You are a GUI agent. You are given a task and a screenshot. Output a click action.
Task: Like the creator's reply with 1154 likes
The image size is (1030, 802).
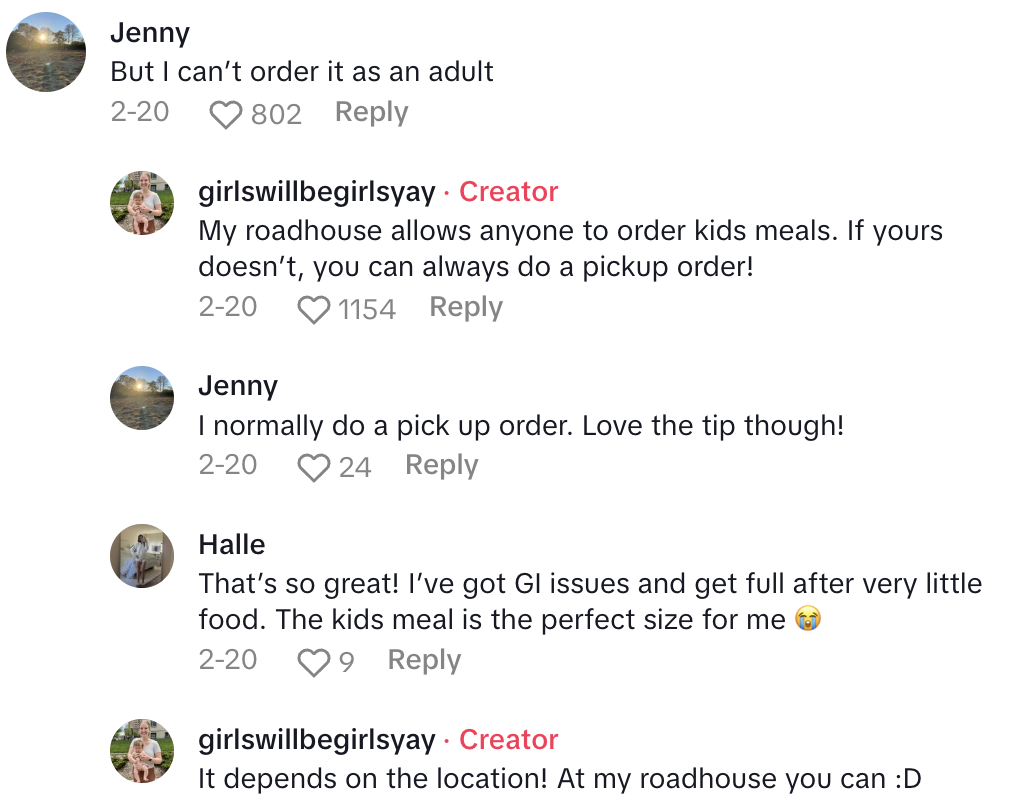314,309
